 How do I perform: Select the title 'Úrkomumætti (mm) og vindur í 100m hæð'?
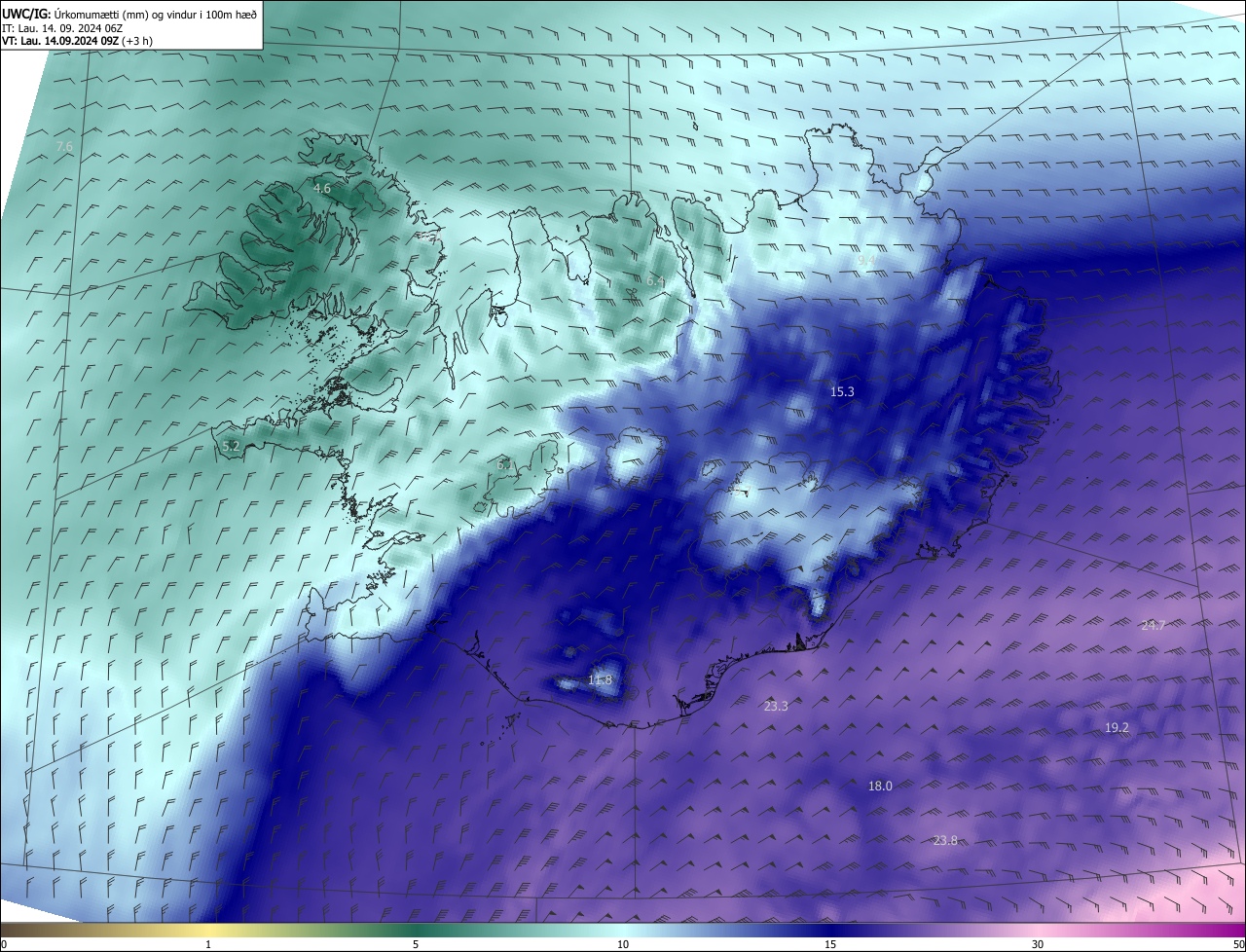156,13
